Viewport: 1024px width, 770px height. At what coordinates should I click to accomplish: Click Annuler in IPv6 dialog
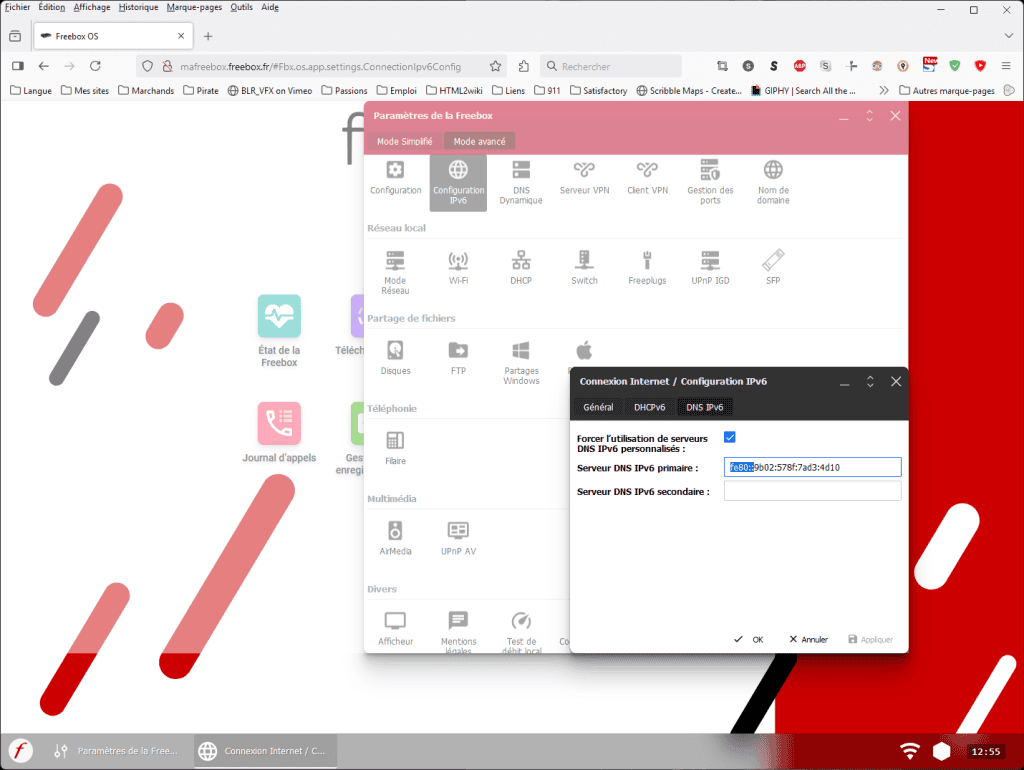pyautogui.click(x=808, y=639)
